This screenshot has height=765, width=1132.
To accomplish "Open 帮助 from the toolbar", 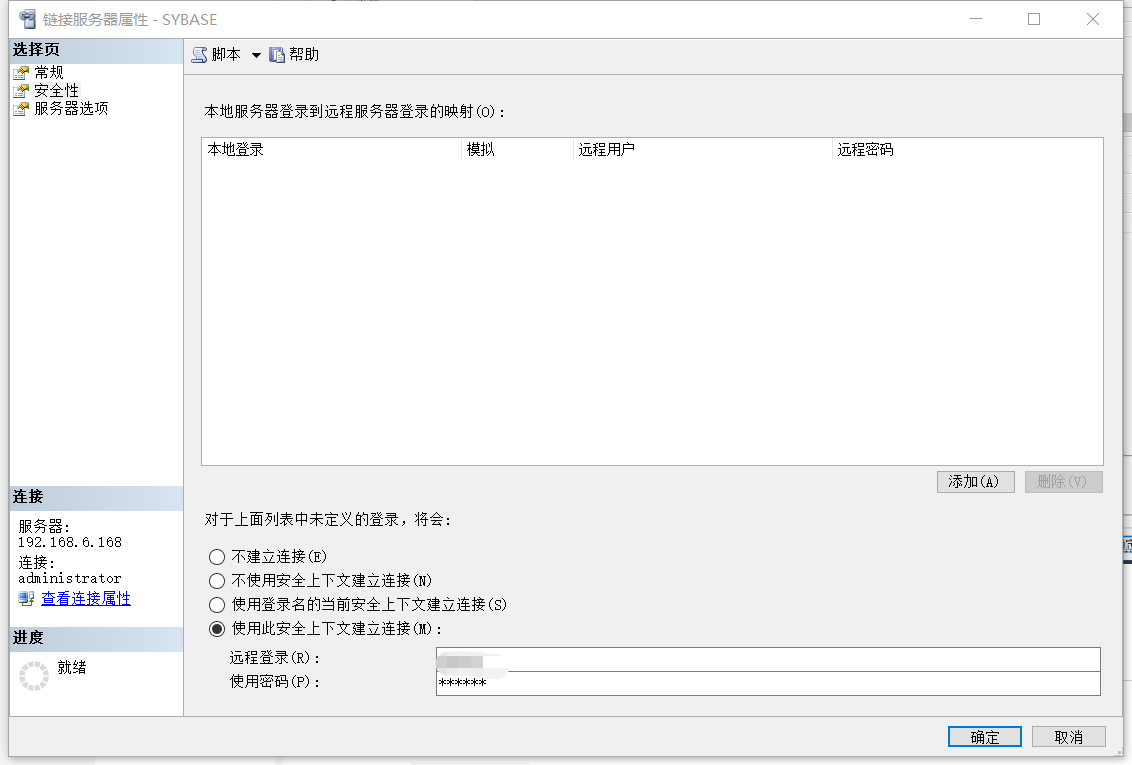I will point(294,55).
